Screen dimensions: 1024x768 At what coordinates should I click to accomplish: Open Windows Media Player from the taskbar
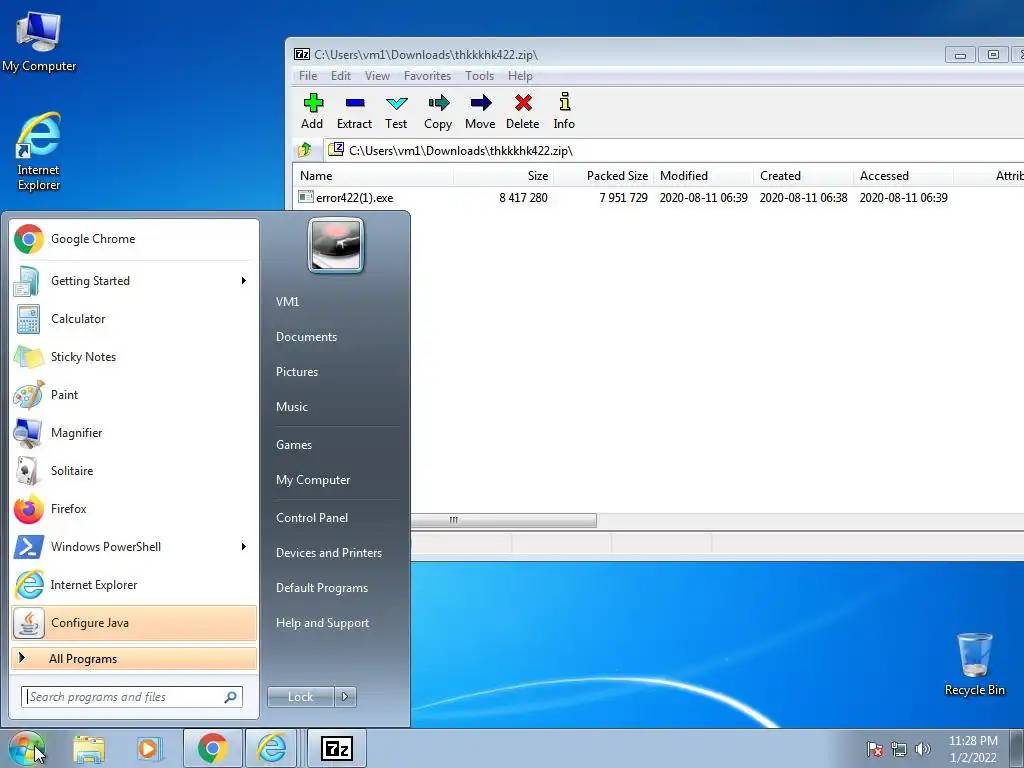(x=148, y=748)
